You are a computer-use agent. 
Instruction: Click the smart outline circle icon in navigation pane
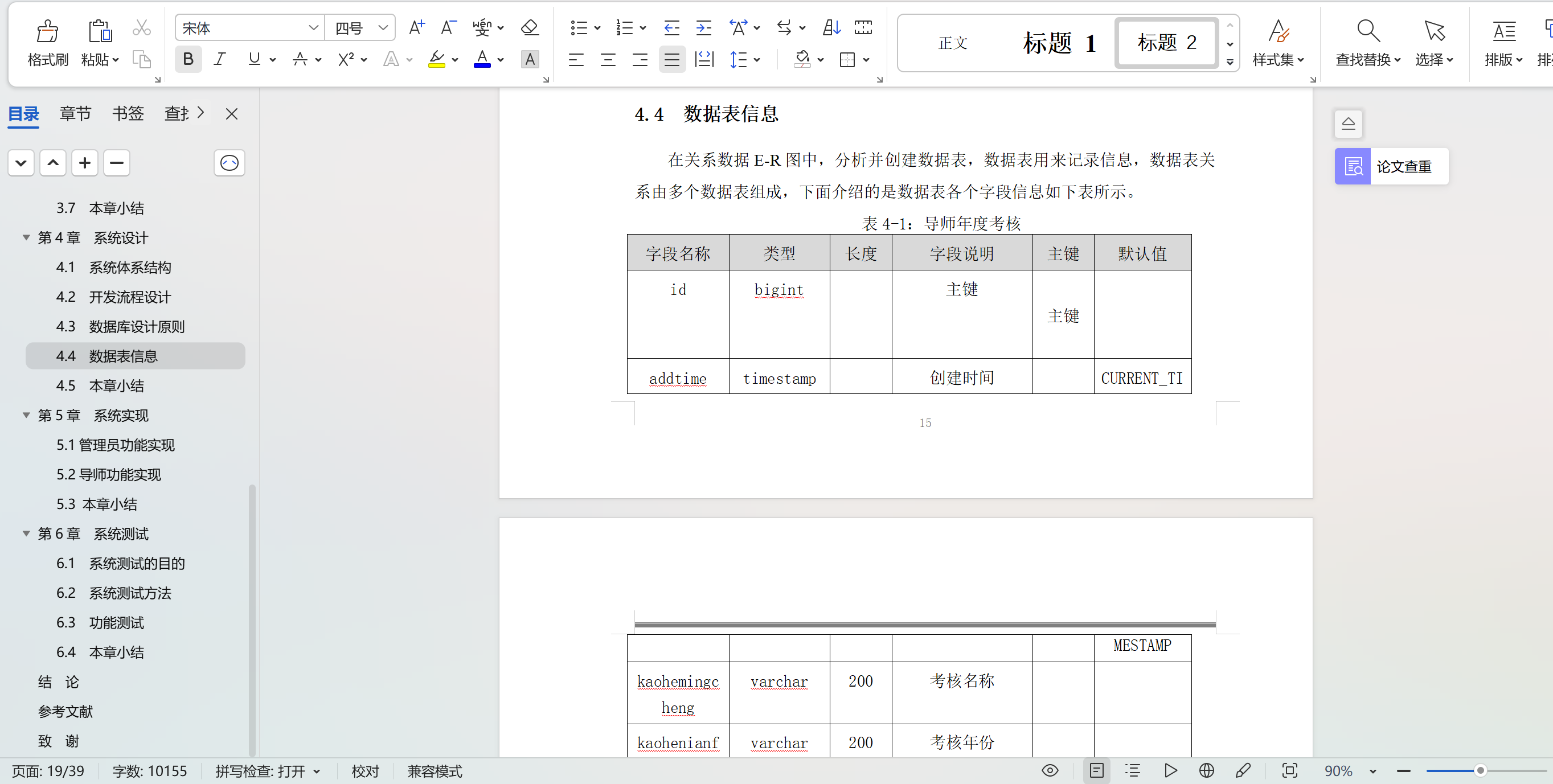230,163
